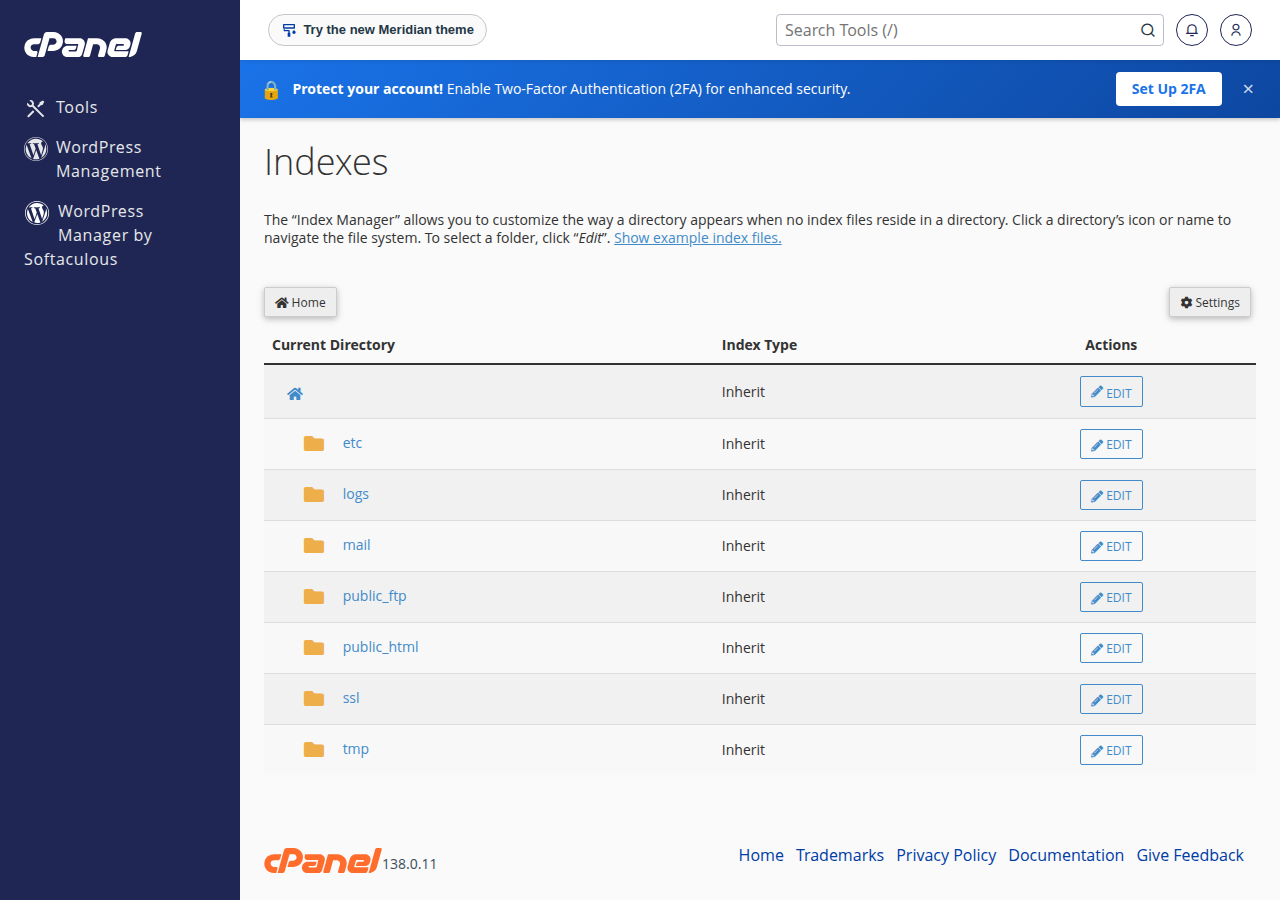This screenshot has height=900, width=1280.
Task: Click the cPanel logo in the footer
Action: tap(323, 860)
